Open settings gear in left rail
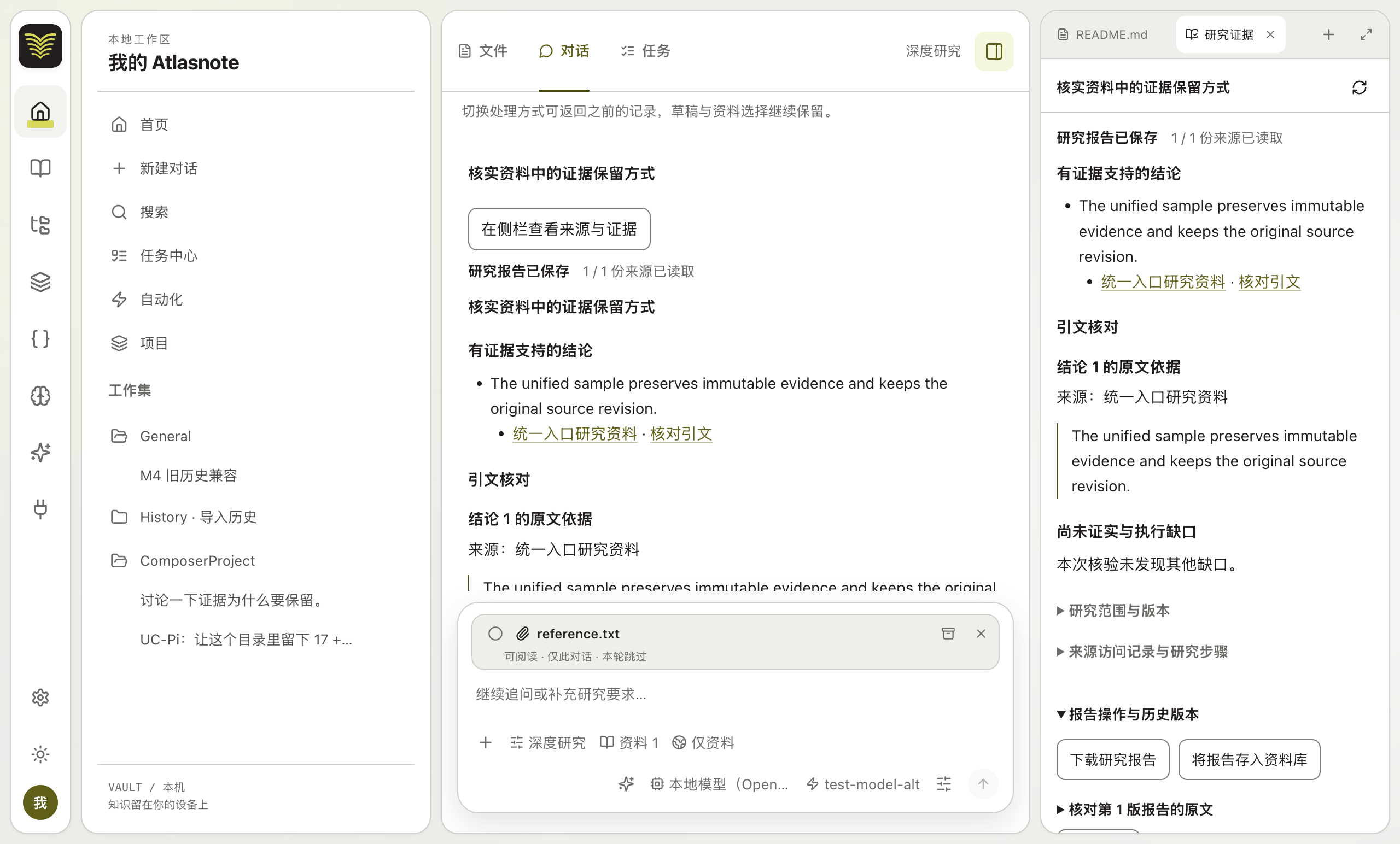The image size is (1400, 844). [x=40, y=698]
